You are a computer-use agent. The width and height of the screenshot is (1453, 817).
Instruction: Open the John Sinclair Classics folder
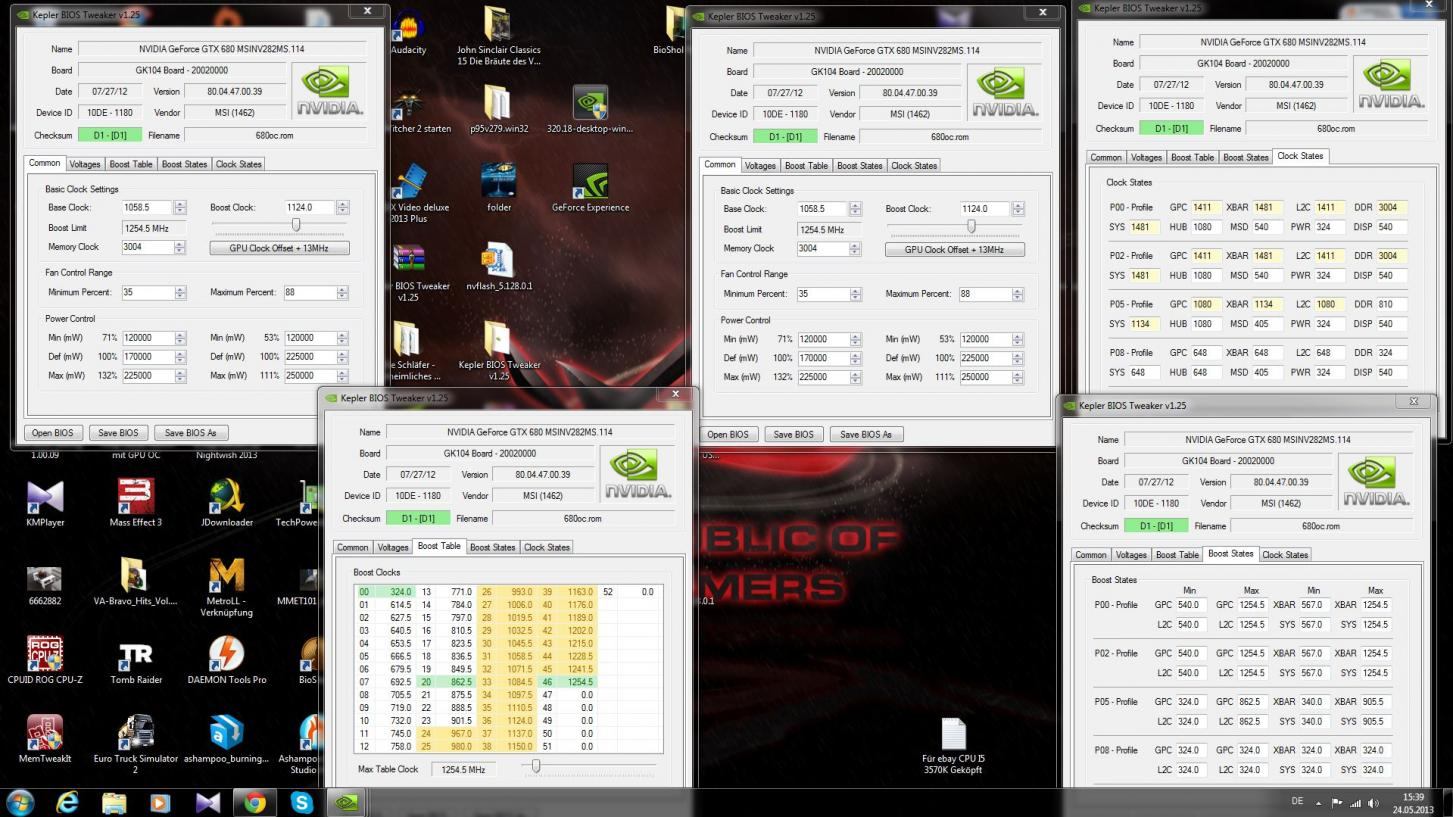[x=498, y=34]
